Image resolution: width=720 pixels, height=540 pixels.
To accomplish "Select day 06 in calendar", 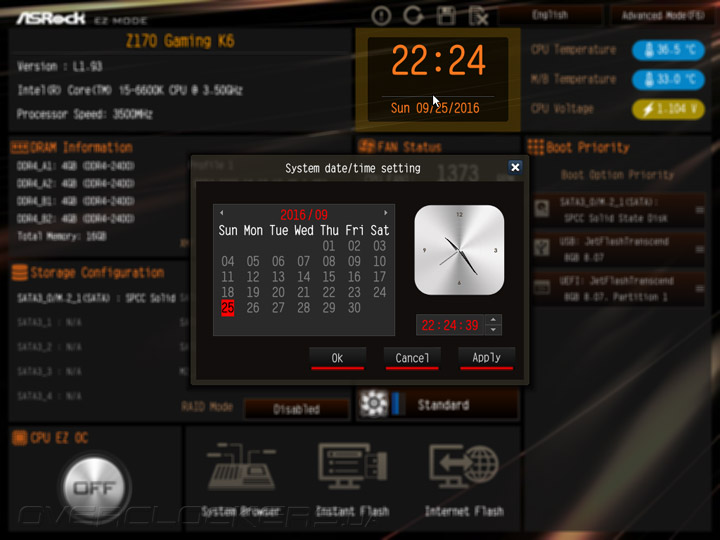I will click(x=278, y=261).
